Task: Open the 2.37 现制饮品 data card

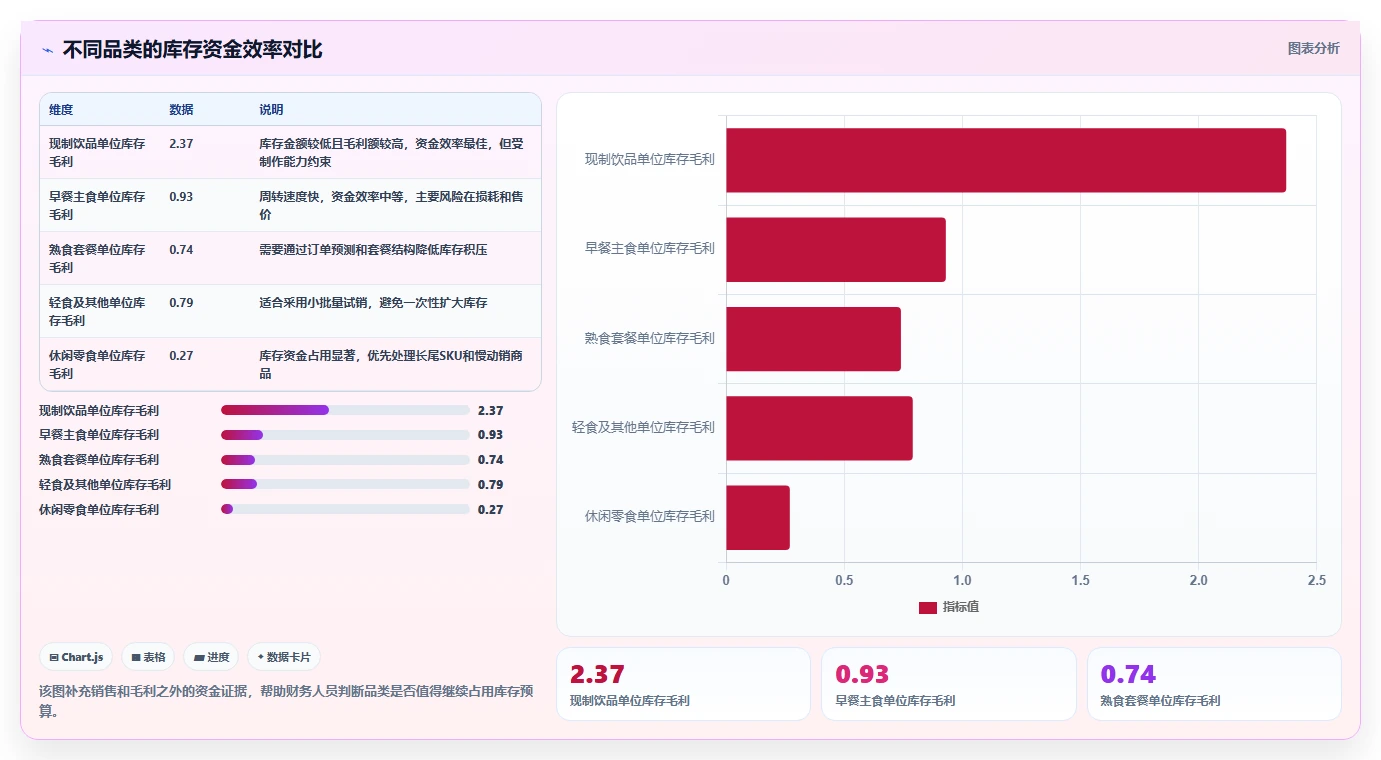Action: point(683,684)
